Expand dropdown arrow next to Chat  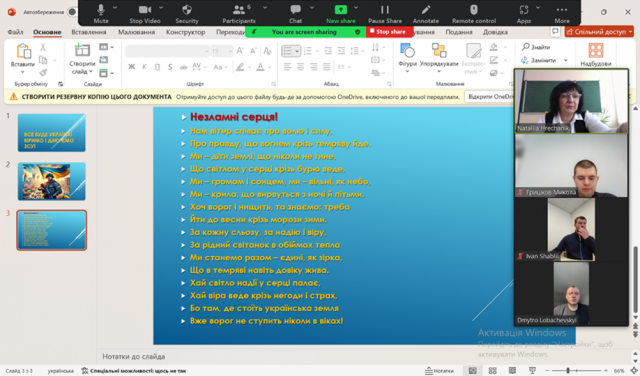point(312,8)
